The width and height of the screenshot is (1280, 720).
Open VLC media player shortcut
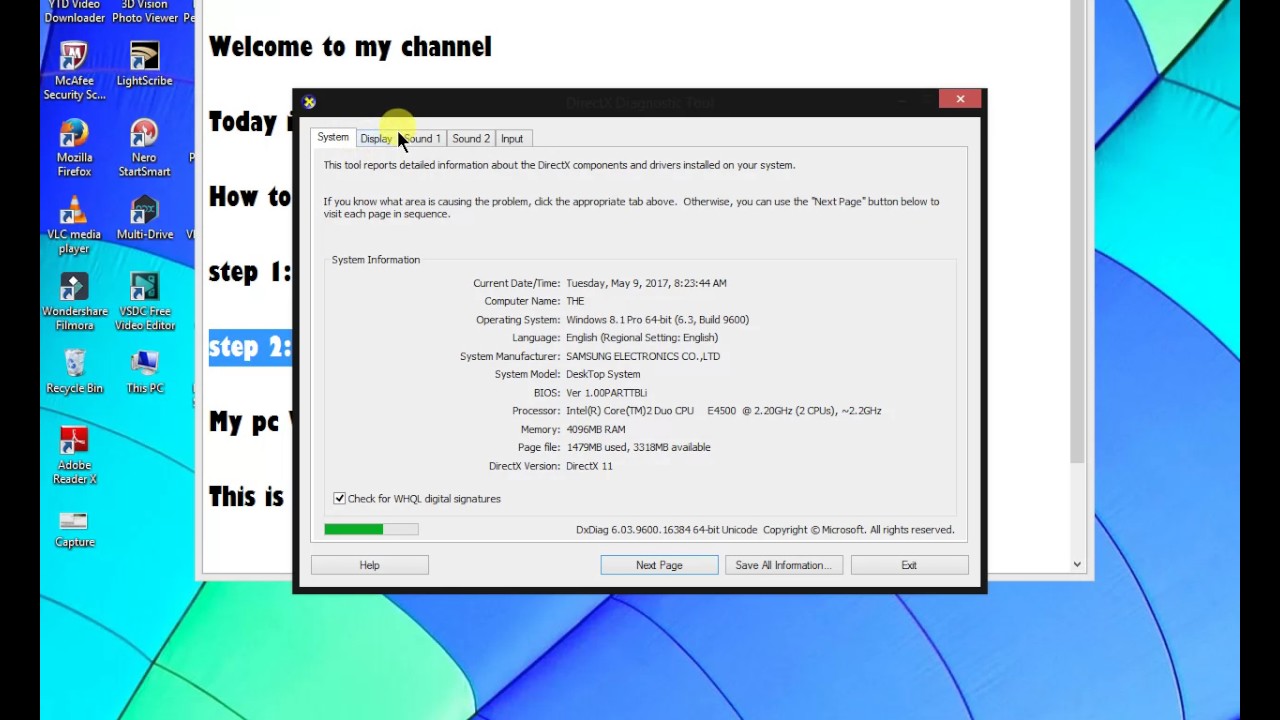(x=74, y=212)
